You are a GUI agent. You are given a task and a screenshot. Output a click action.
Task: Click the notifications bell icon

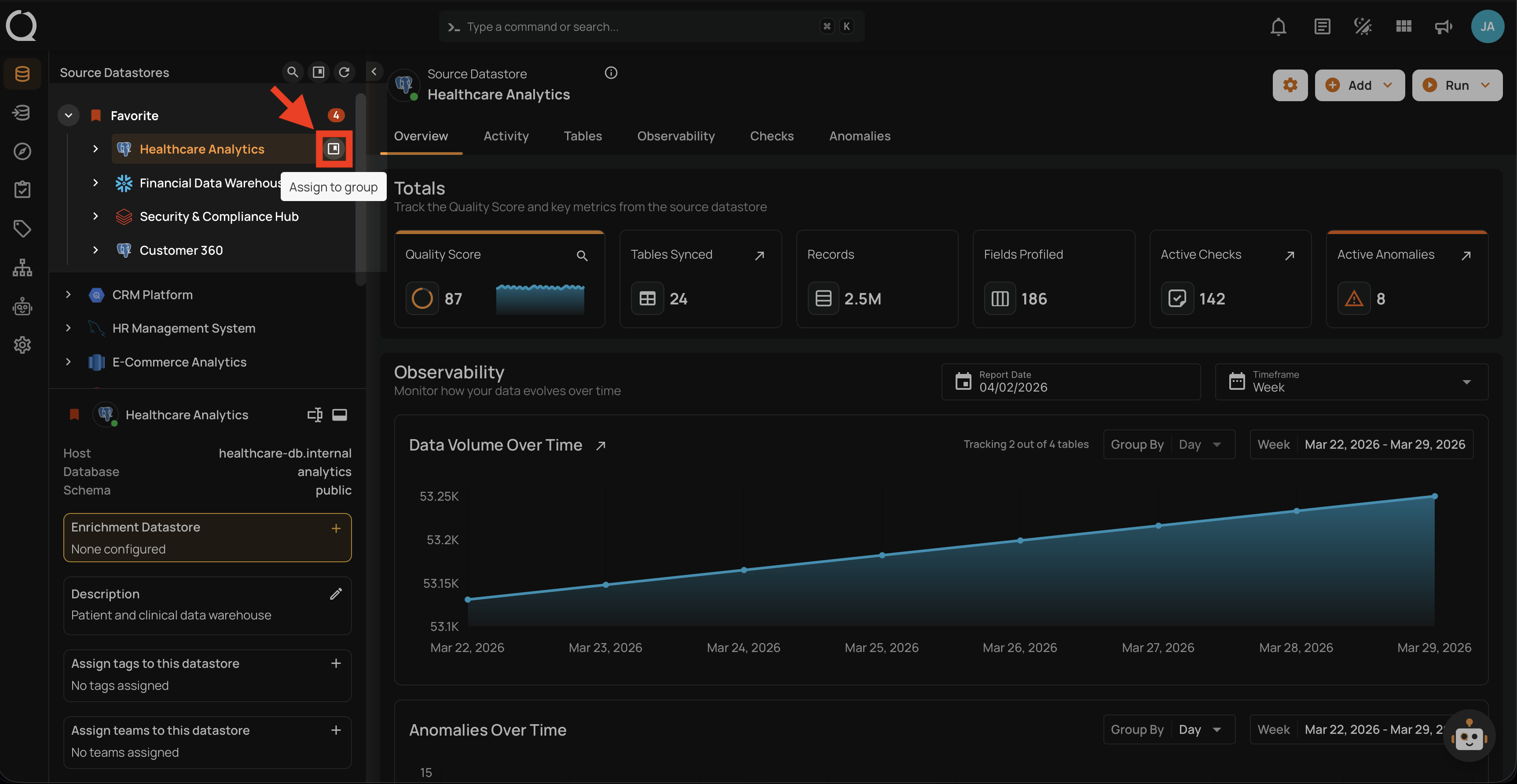tap(1278, 26)
